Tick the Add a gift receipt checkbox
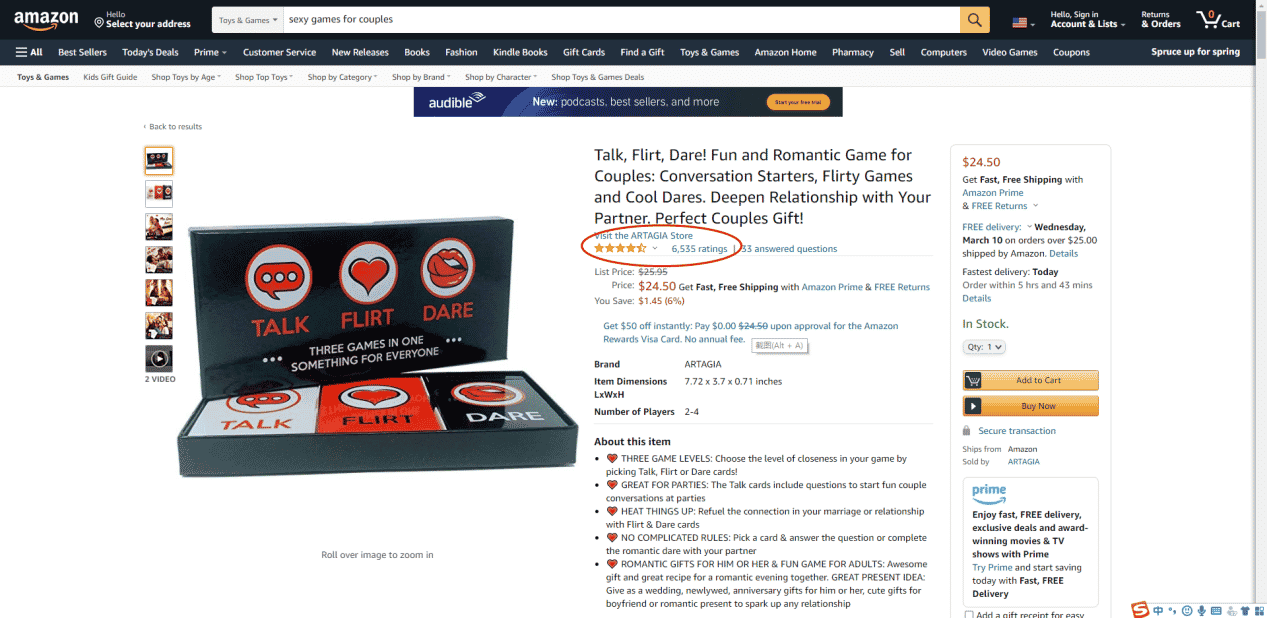The height and width of the screenshot is (618, 1267). coord(970,614)
